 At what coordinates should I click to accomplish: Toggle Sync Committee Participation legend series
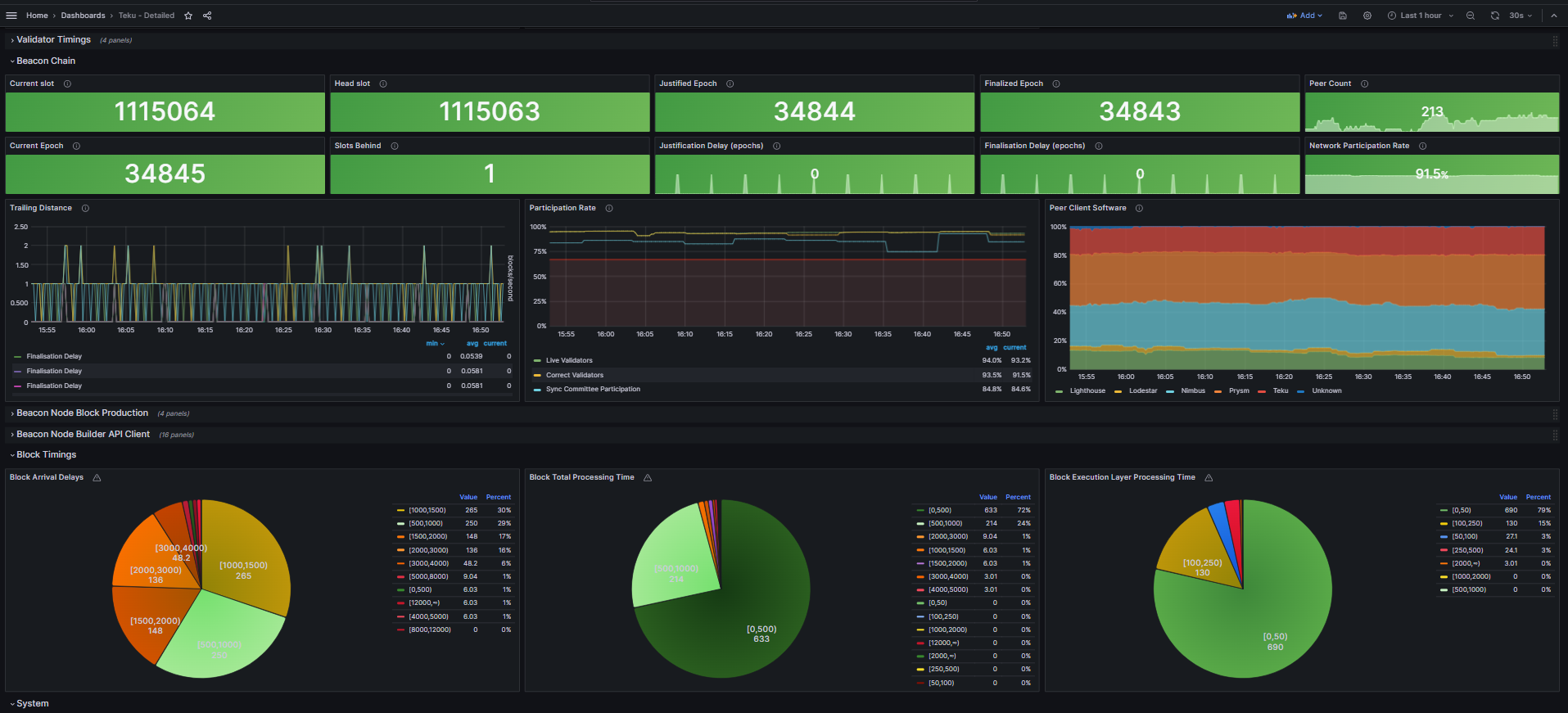(x=593, y=390)
